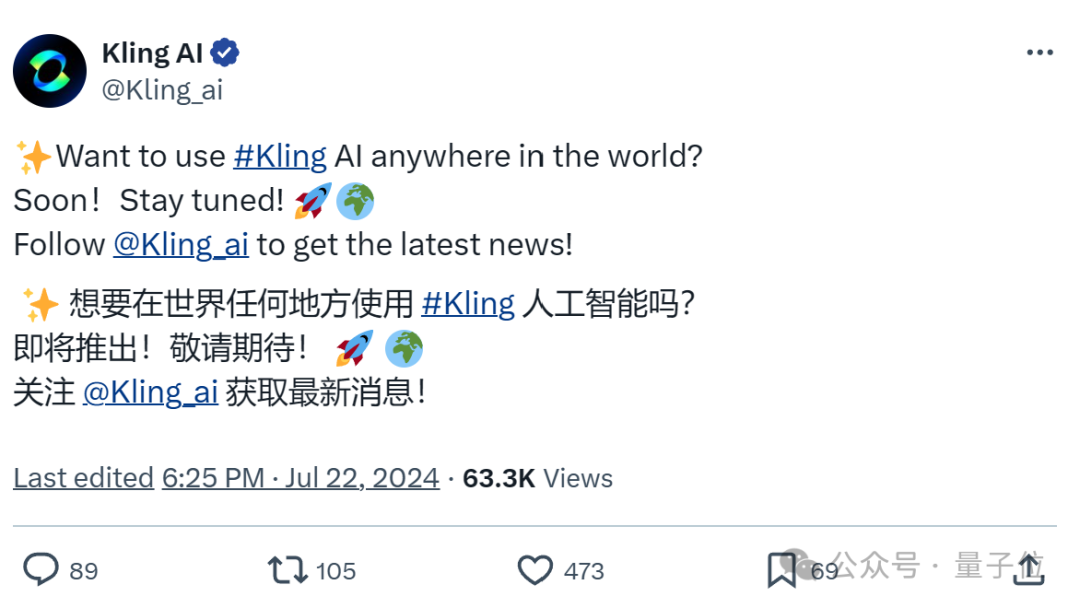Select the @Kling_ai link in Chinese text

point(151,391)
